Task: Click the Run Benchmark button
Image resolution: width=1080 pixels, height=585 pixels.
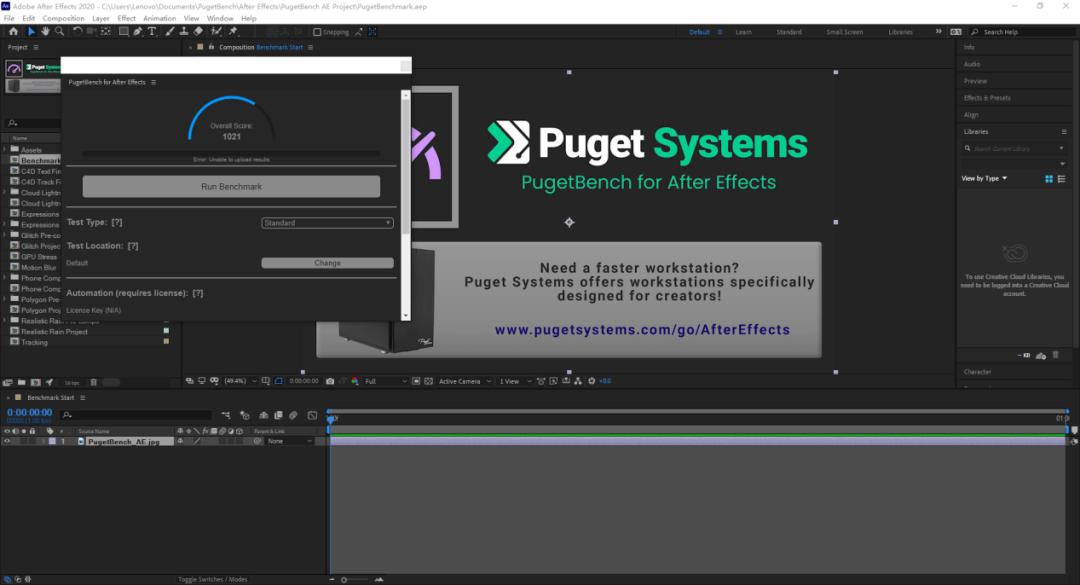Action: [x=231, y=187]
